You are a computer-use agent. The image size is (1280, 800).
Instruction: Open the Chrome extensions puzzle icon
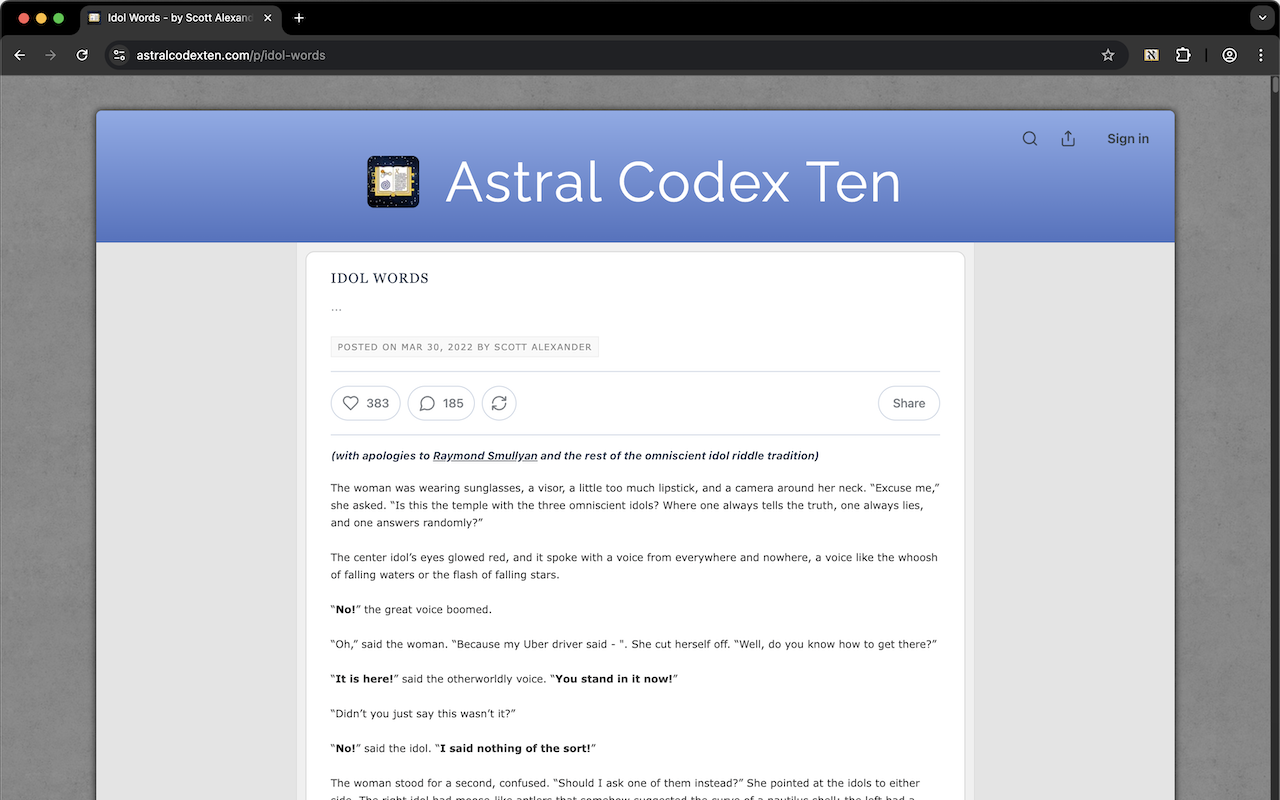(1183, 55)
